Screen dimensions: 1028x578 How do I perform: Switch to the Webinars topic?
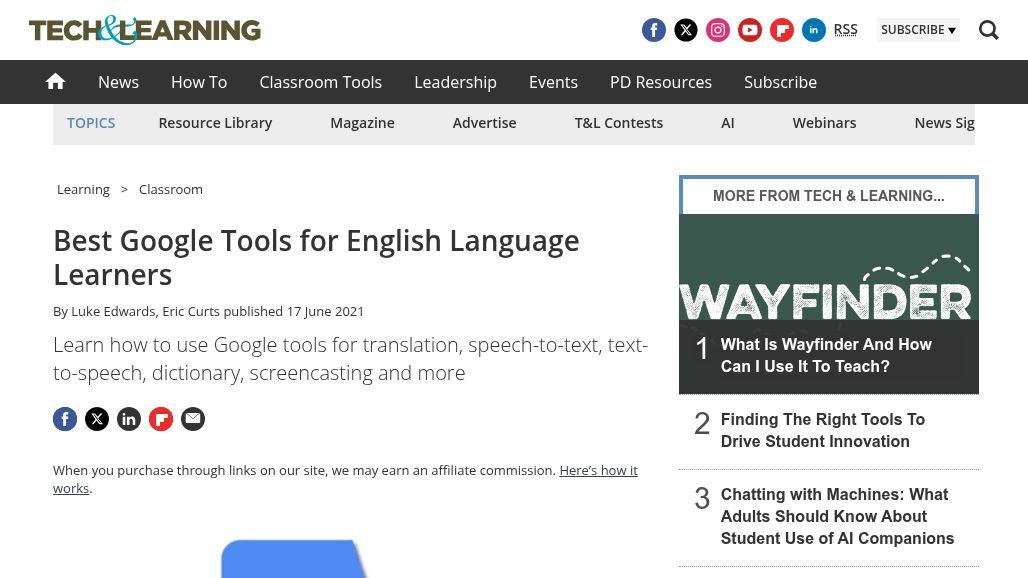(x=824, y=122)
